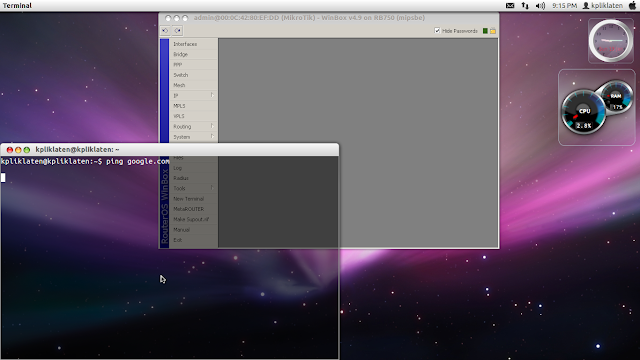640x360 pixels.
Task: Select Radius in the WinBox sidebar
Action: [193, 178]
